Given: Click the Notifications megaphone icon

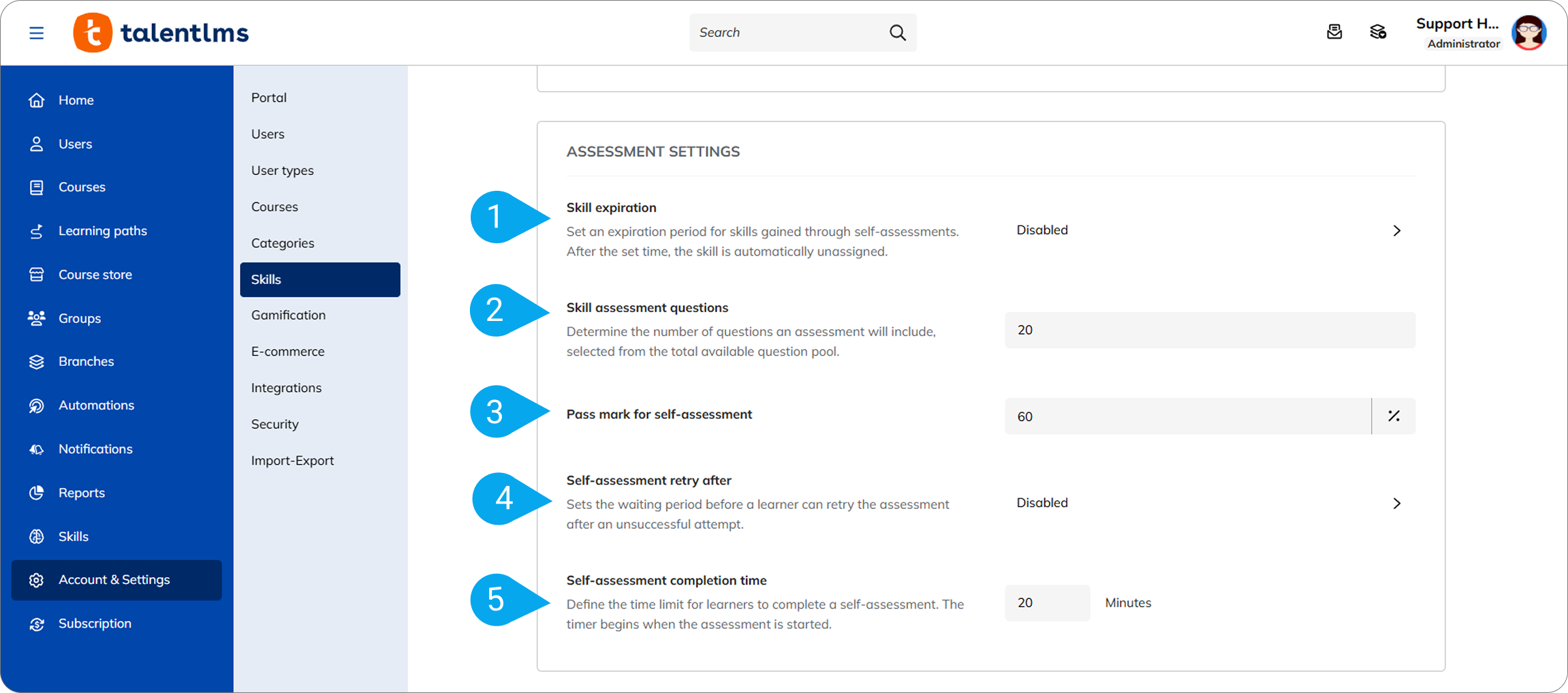Looking at the screenshot, I should click(37, 449).
